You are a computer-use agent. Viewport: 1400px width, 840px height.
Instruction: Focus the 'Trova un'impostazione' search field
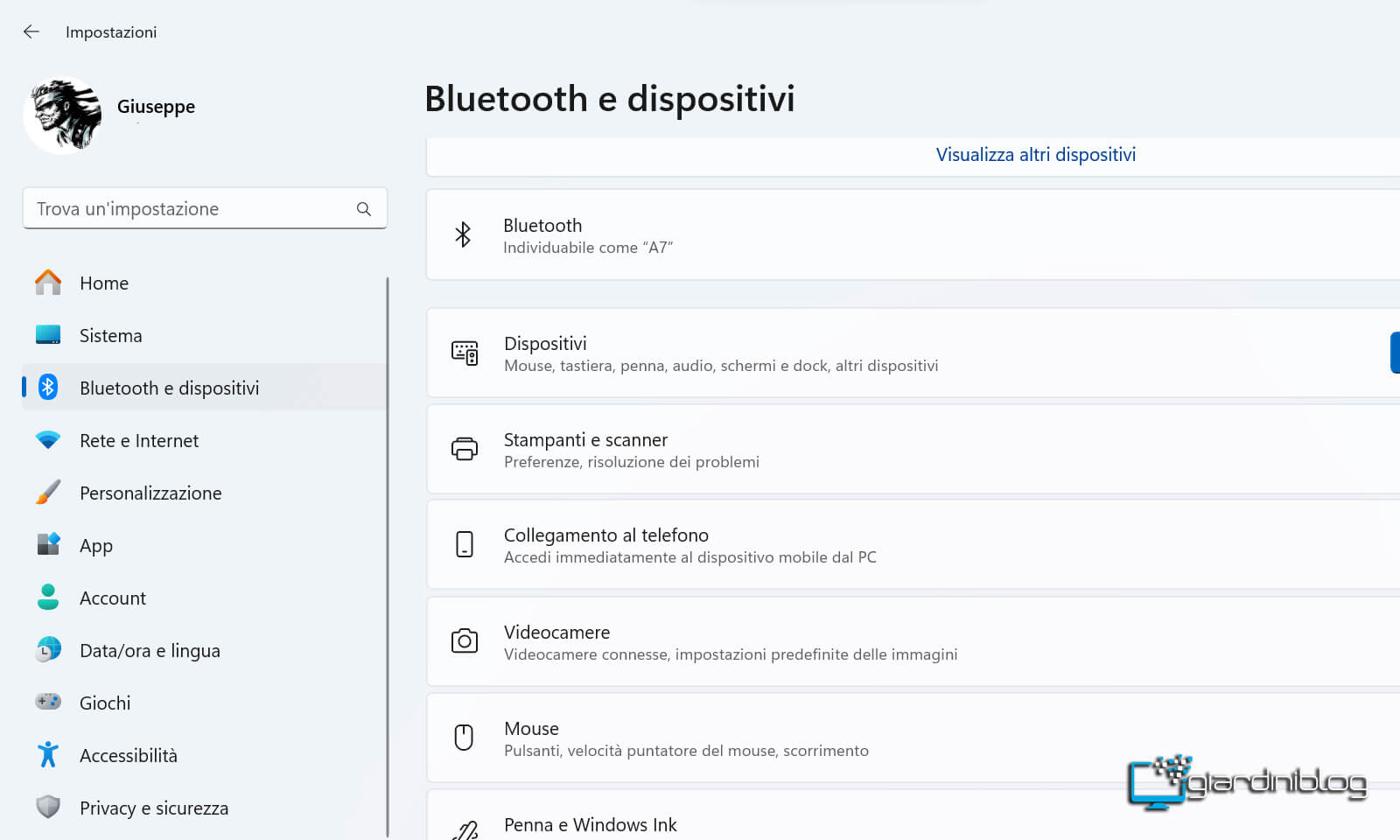(205, 208)
